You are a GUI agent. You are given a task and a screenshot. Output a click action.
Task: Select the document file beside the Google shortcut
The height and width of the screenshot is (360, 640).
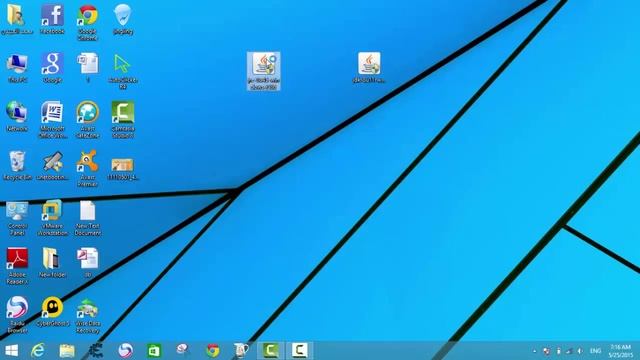[x=88, y=68]
